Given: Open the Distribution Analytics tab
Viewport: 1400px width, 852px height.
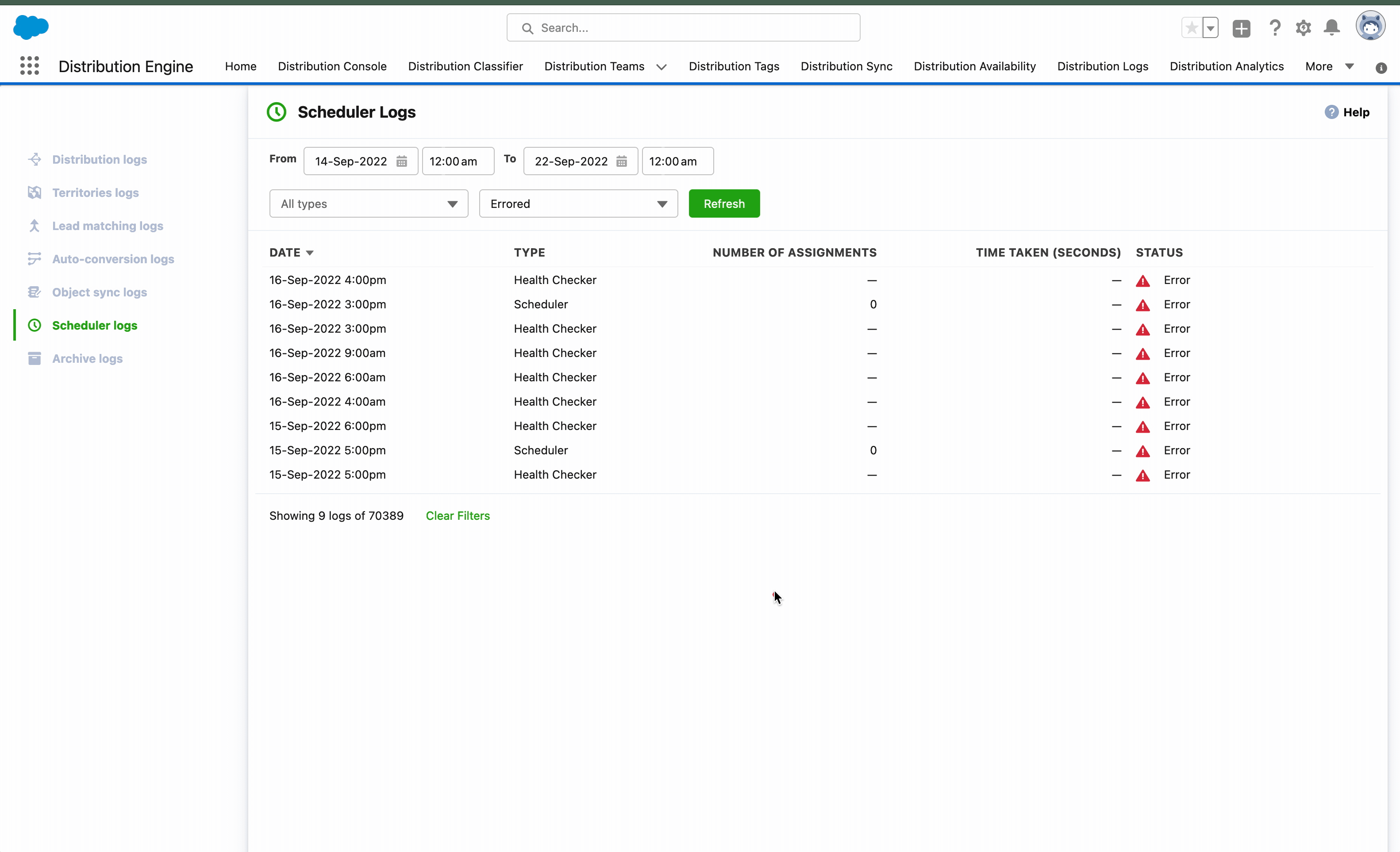Looking at the screenshot, I should pos(1226,66).
